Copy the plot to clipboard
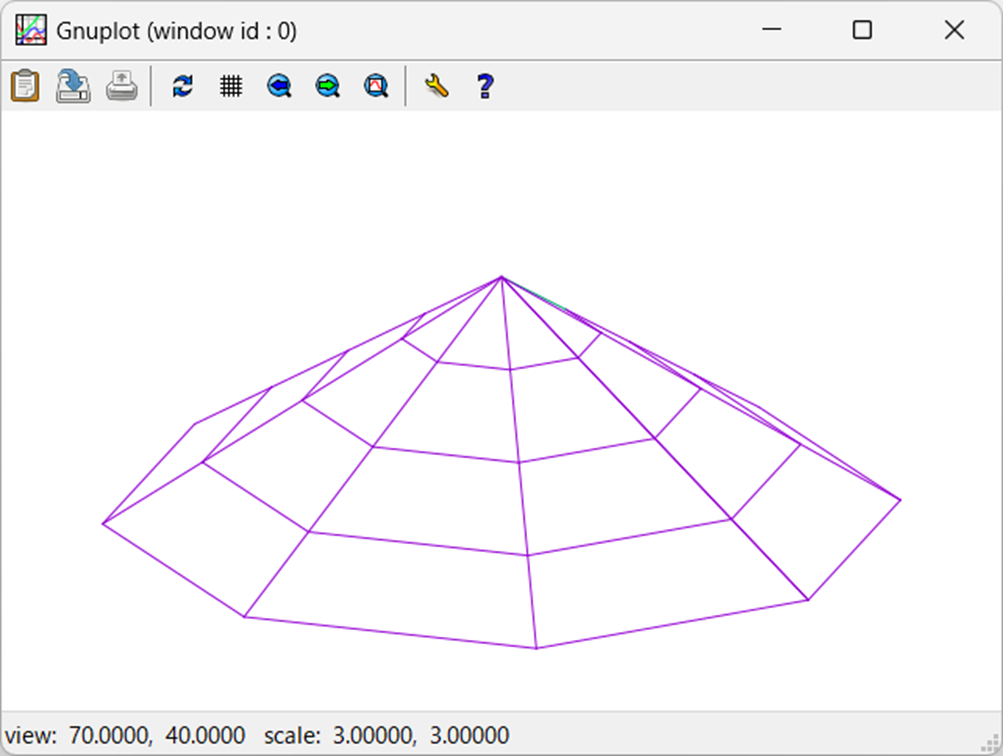 coord(24,86)
